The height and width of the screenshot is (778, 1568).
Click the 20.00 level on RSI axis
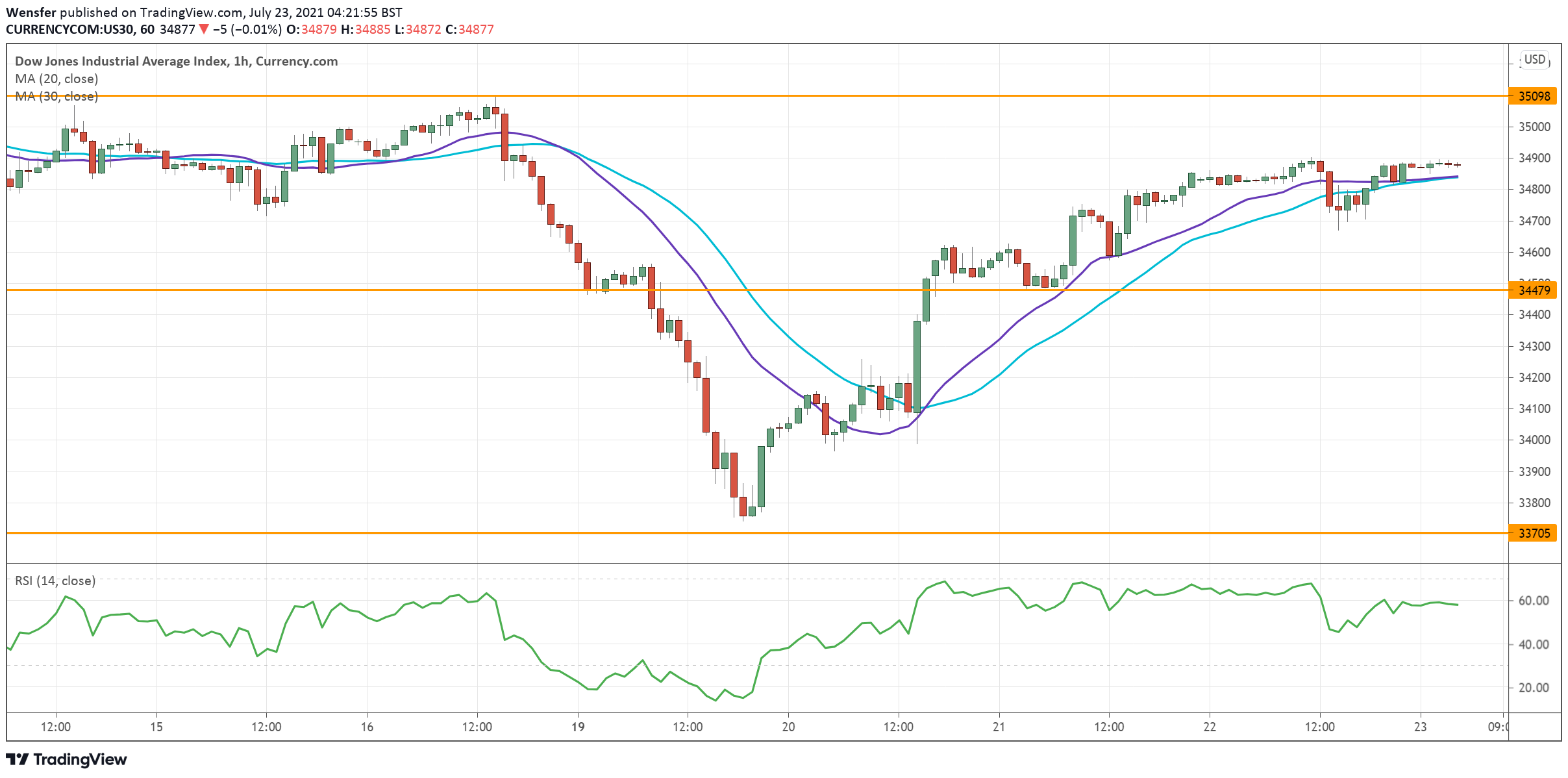[1534, 688]
